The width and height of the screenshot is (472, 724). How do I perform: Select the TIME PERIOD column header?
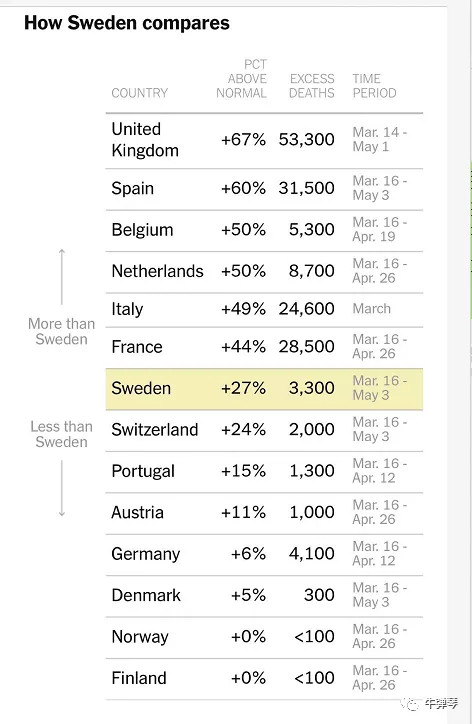point(374,86)
